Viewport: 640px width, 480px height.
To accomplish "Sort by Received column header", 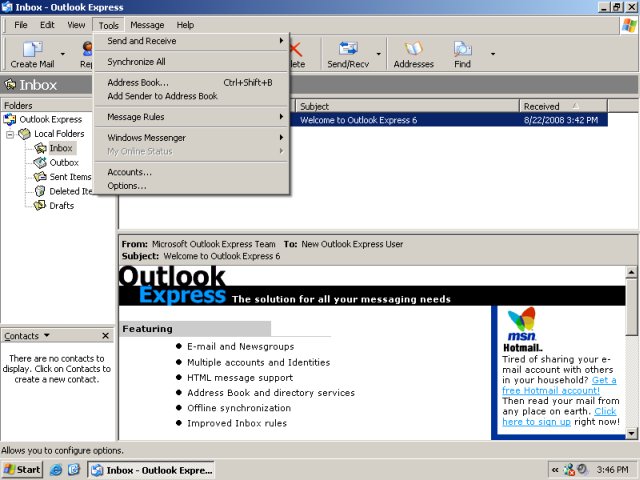I will point(564,106).
